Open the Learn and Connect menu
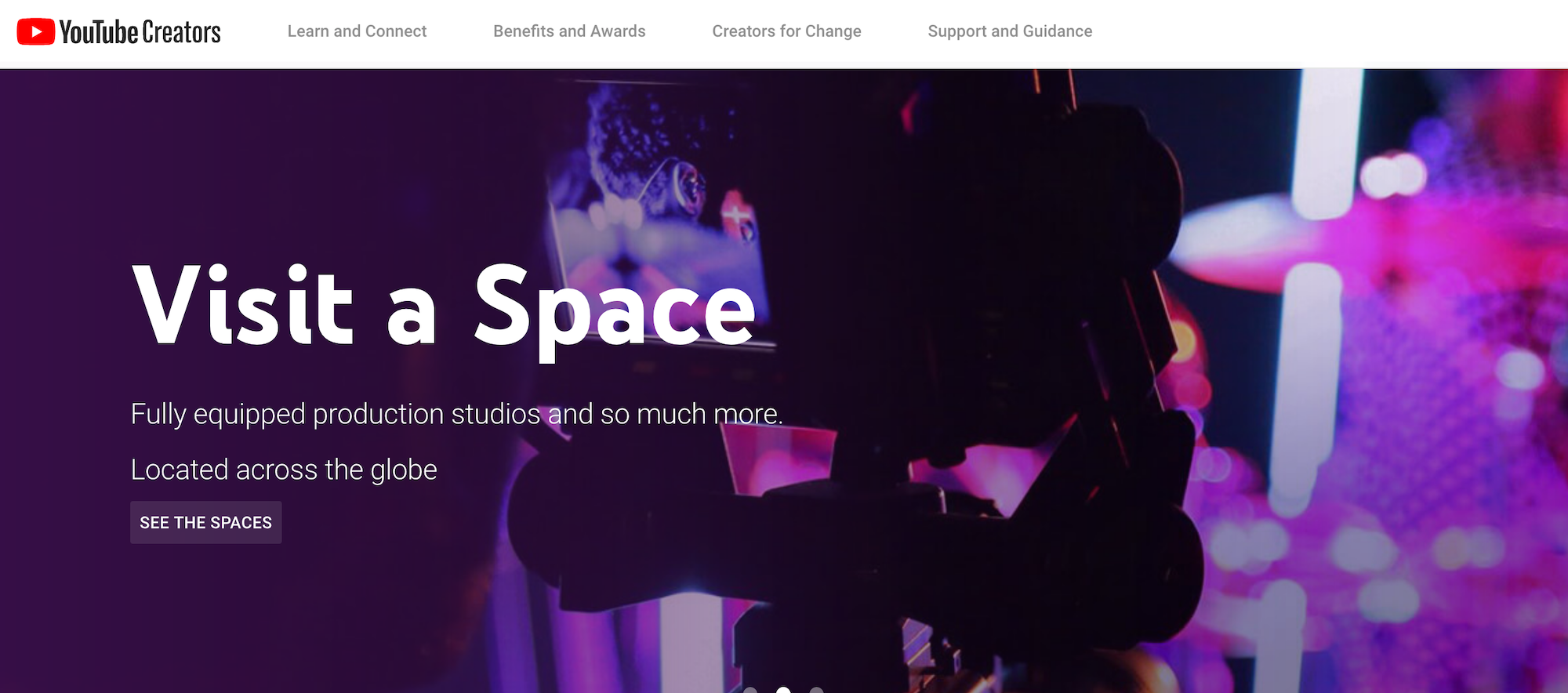1568x693 pixels. (x=357, y=31)
